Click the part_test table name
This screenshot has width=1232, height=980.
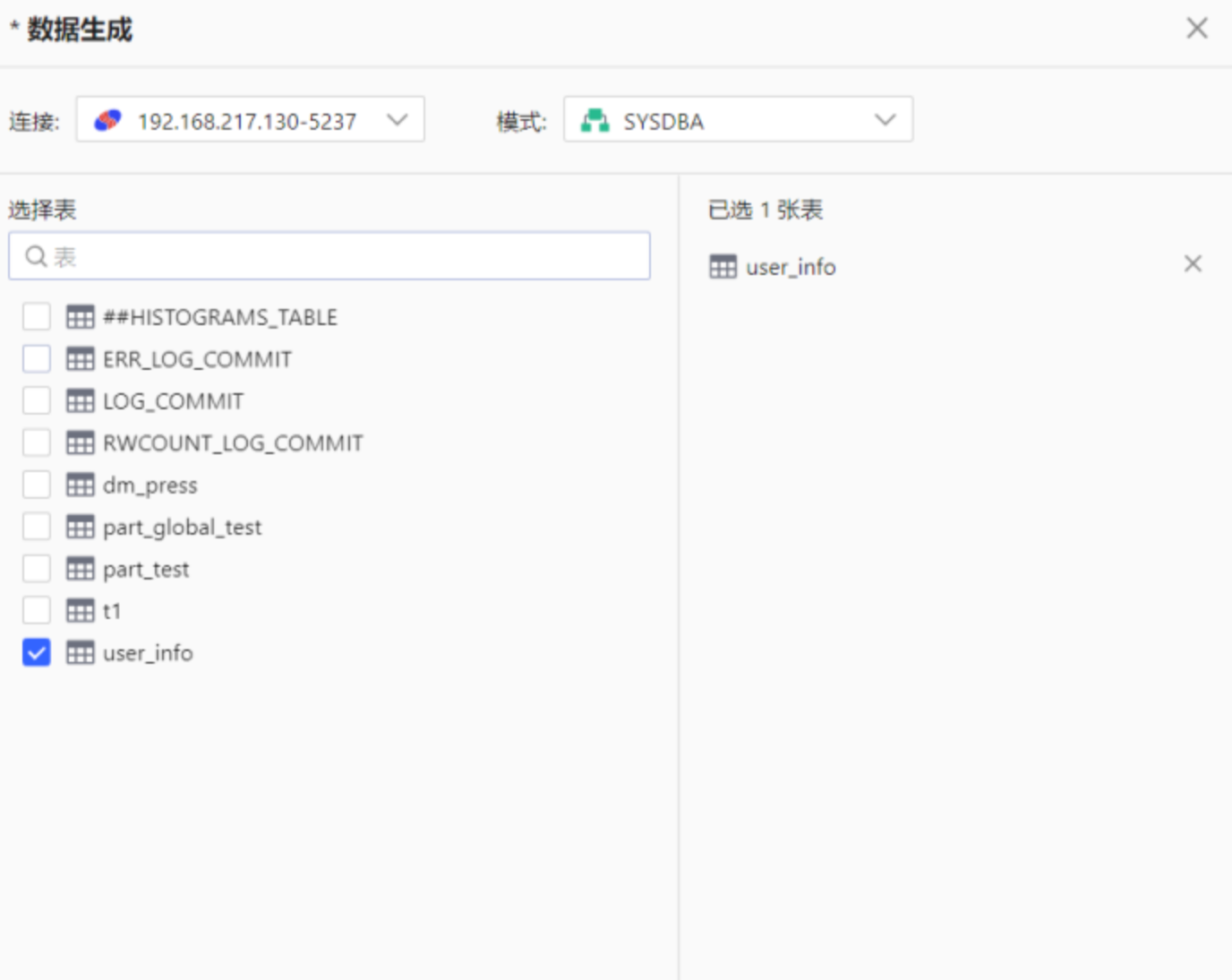(146, 570)
